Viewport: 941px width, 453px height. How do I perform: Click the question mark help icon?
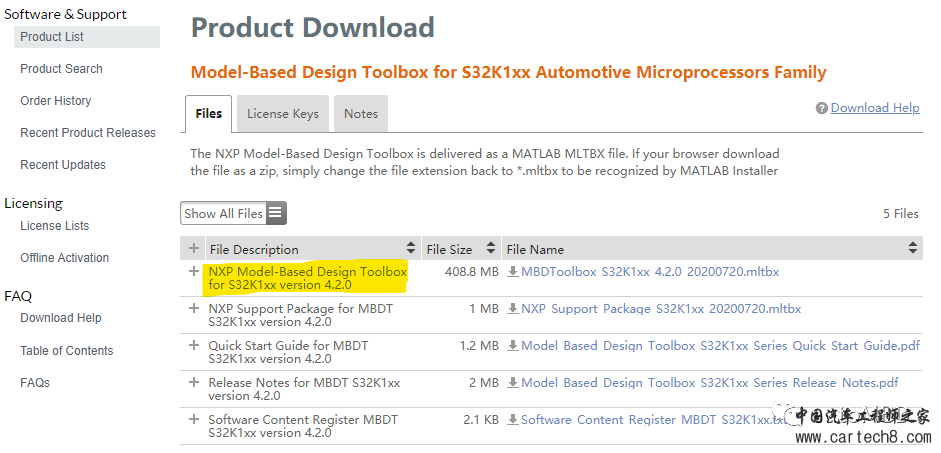click(x=822, y=109)
